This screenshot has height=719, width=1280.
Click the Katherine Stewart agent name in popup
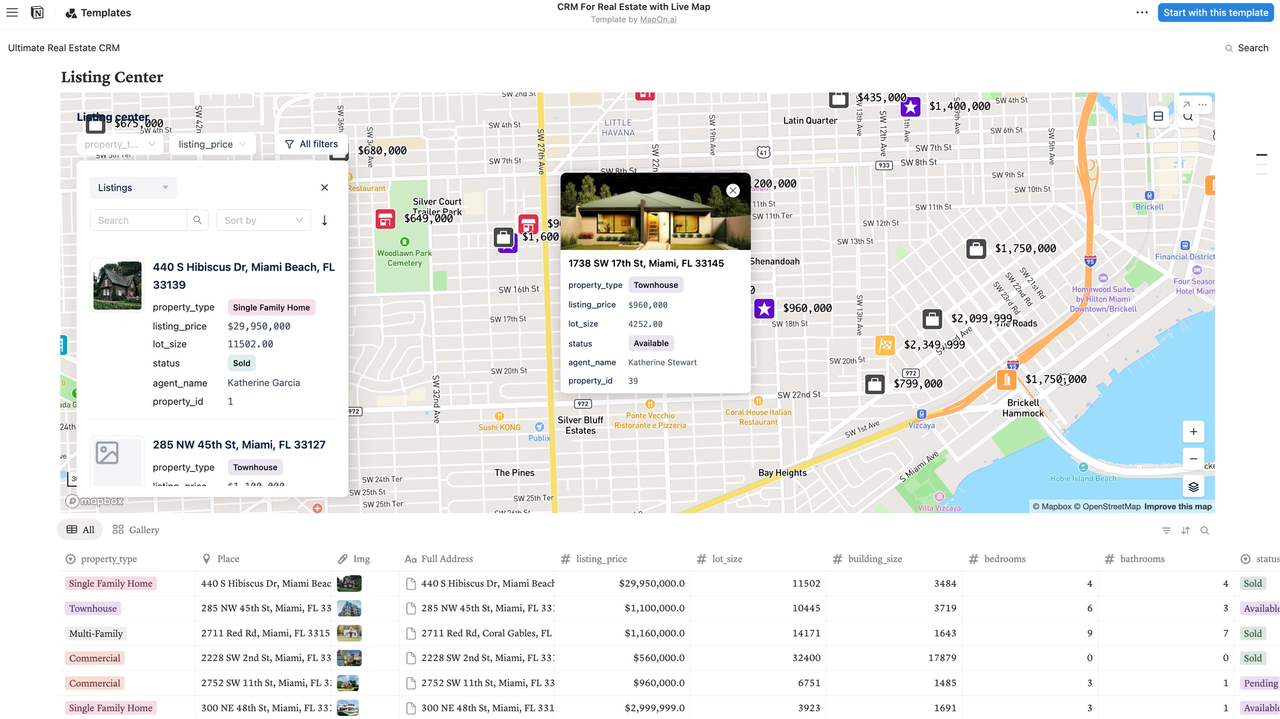pos(662,362)
